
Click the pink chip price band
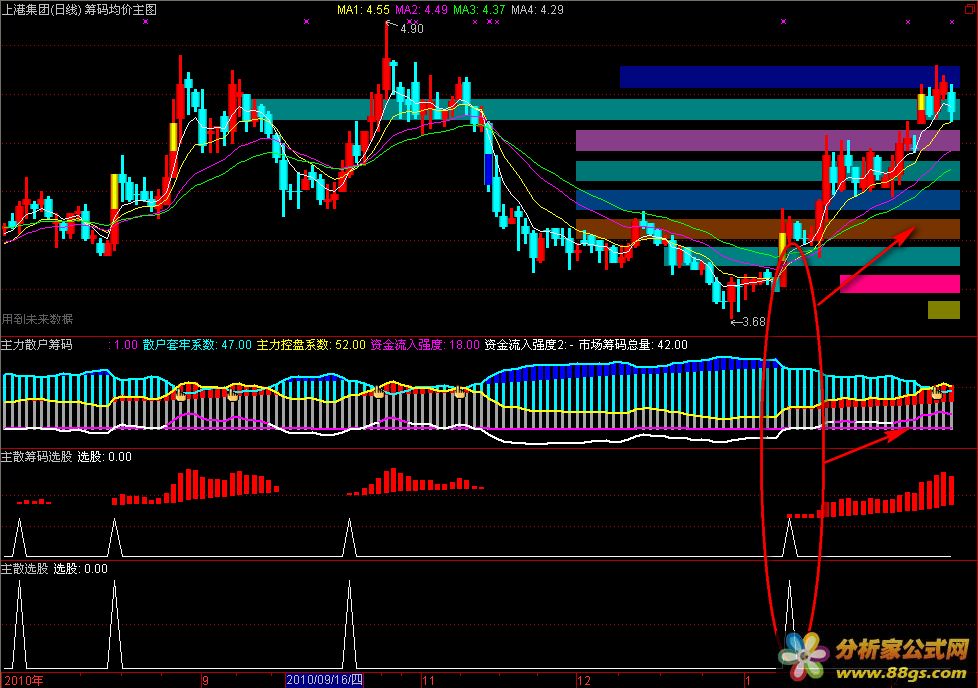(899, 284)
